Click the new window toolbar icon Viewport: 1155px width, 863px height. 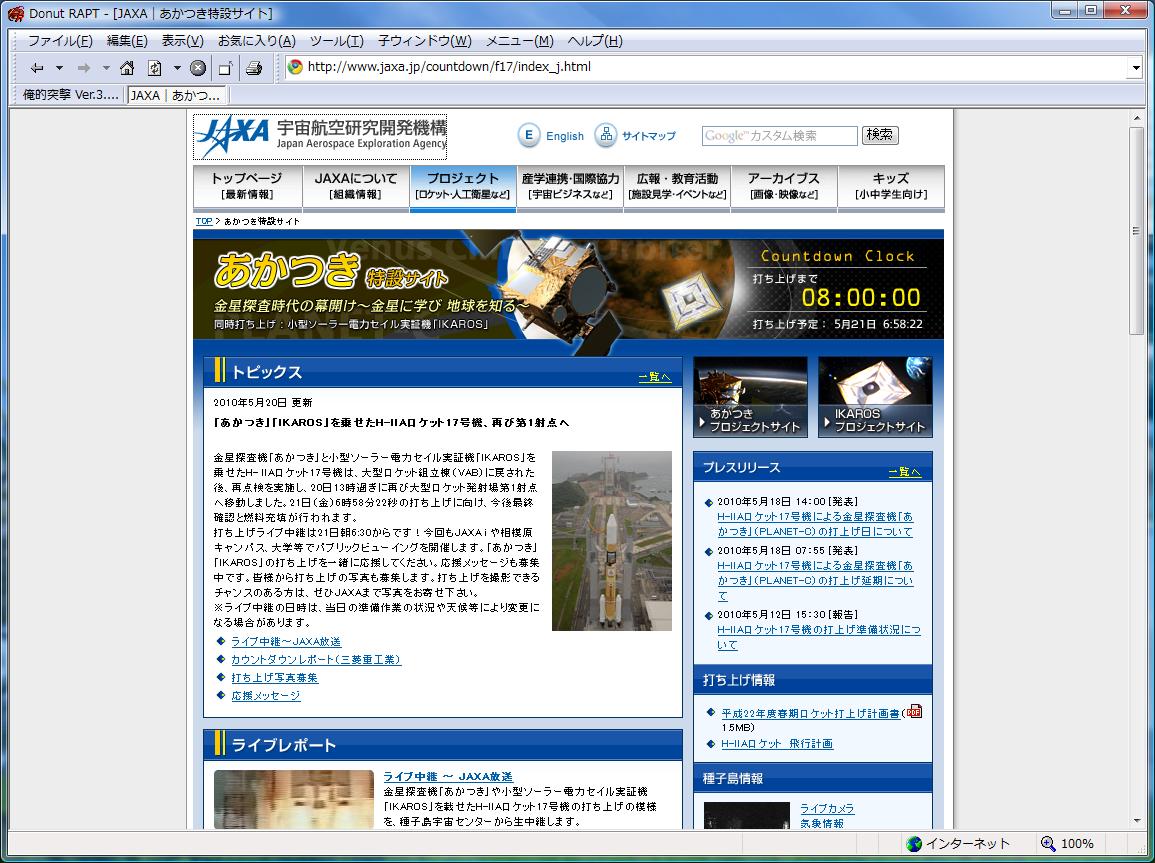tap(225, 68)
